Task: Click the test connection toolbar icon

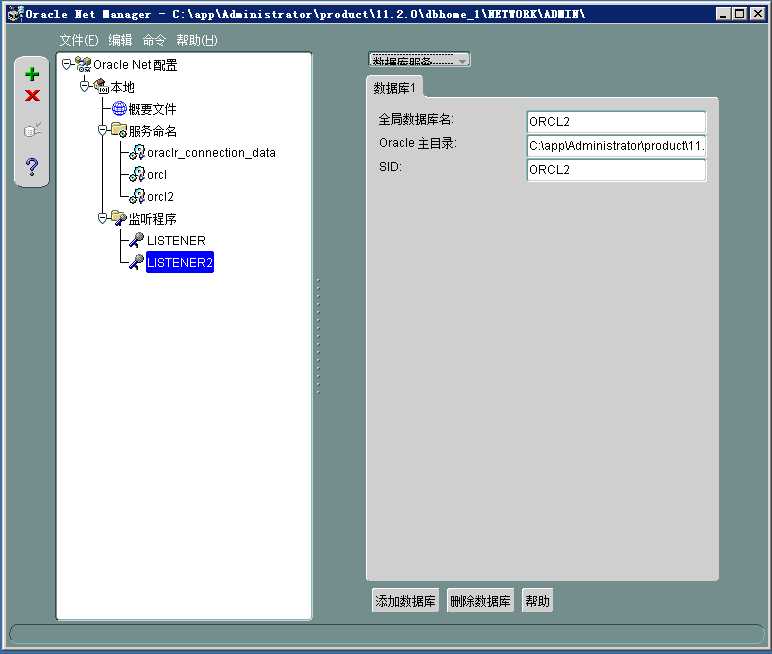Action: [x=32, y=130]
